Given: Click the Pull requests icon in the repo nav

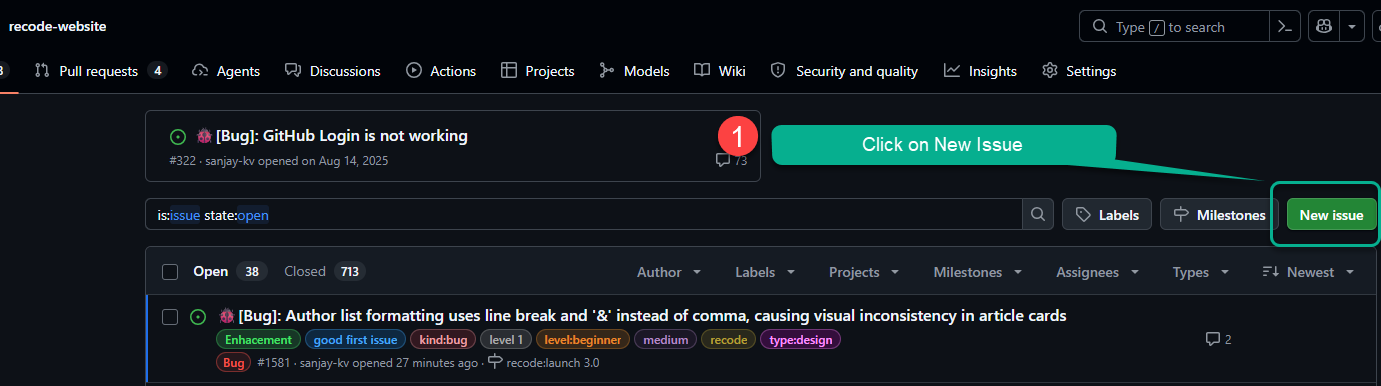Looking at the screenshot, I should [x=42, y=71].
